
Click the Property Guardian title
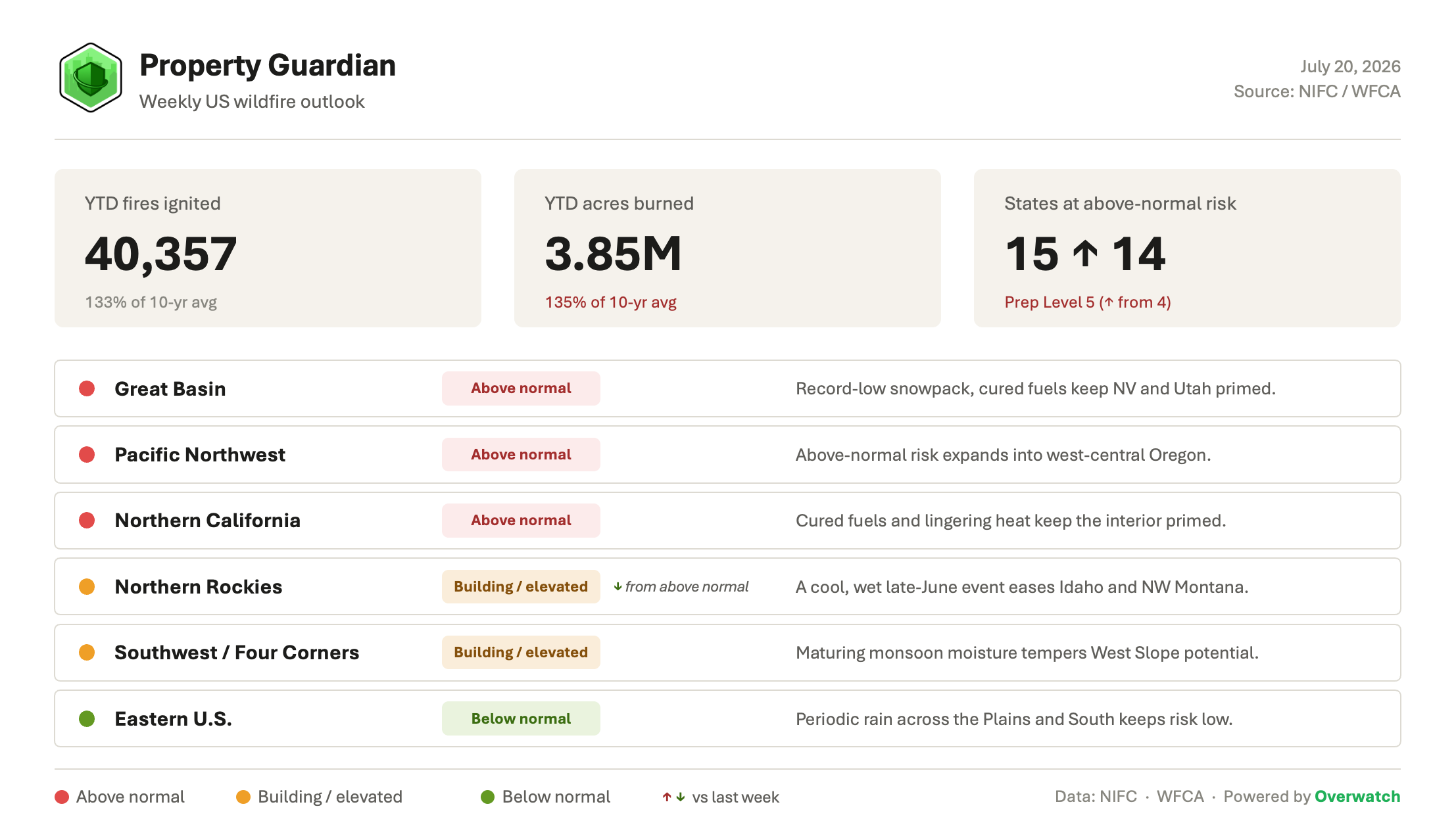(268, 65)
